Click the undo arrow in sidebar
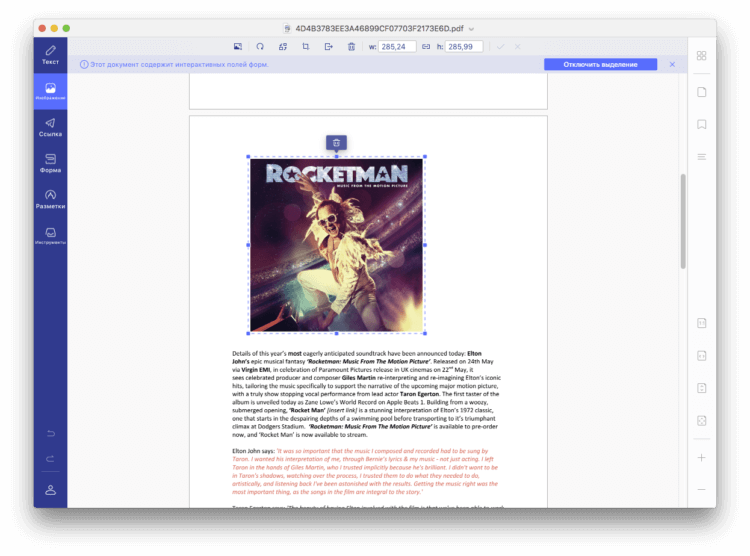 pyautogui.click(x=50, y=434)
